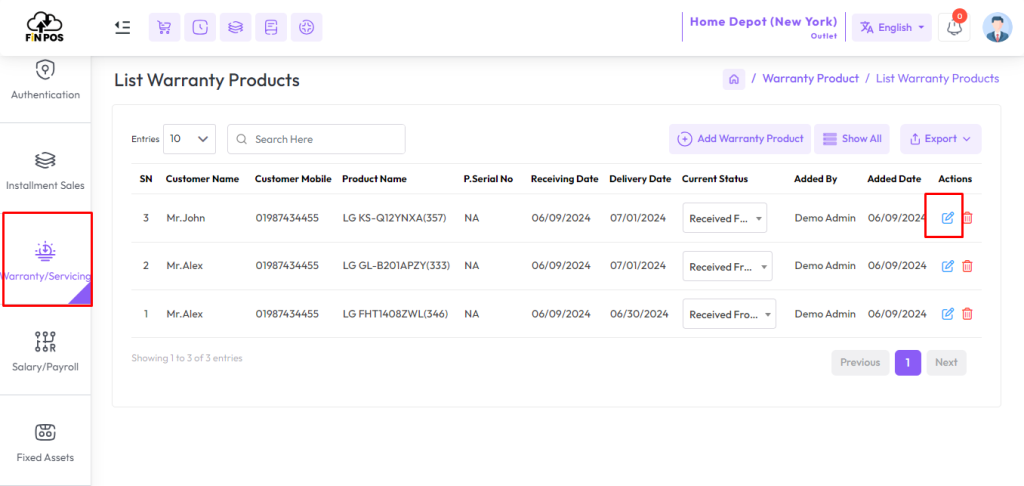This screenshot has width=1024, height=486.
Task: Open Authentication in the sidebar
Action: tap(45, 80)
